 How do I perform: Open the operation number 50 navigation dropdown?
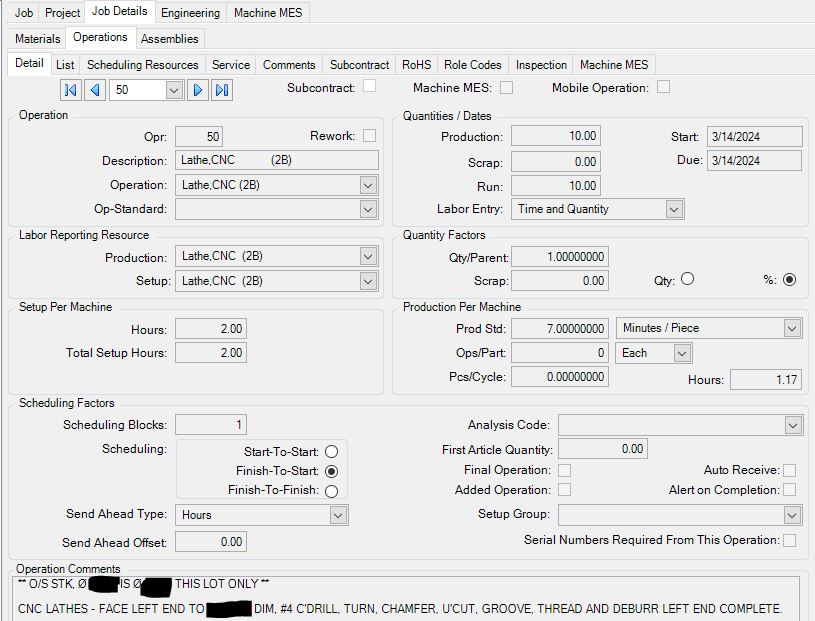pos(174,90)
